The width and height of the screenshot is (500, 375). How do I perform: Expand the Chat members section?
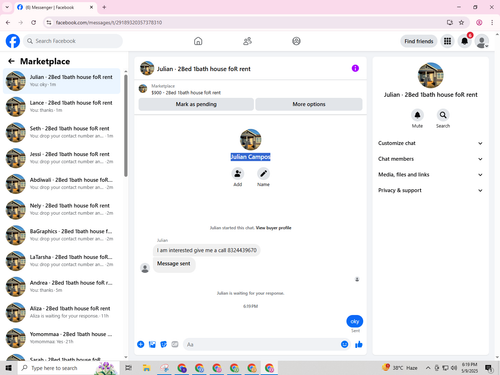click(x=430, y=159)
